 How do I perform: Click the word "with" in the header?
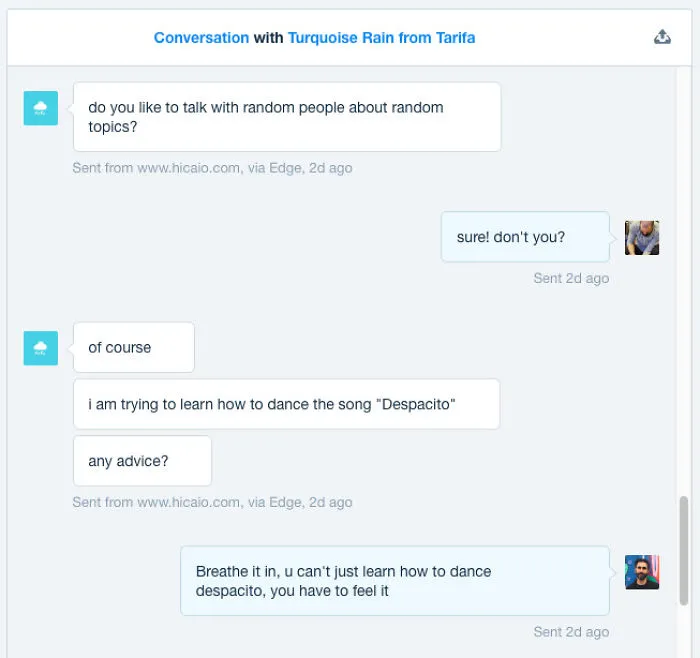pos(268,38)
